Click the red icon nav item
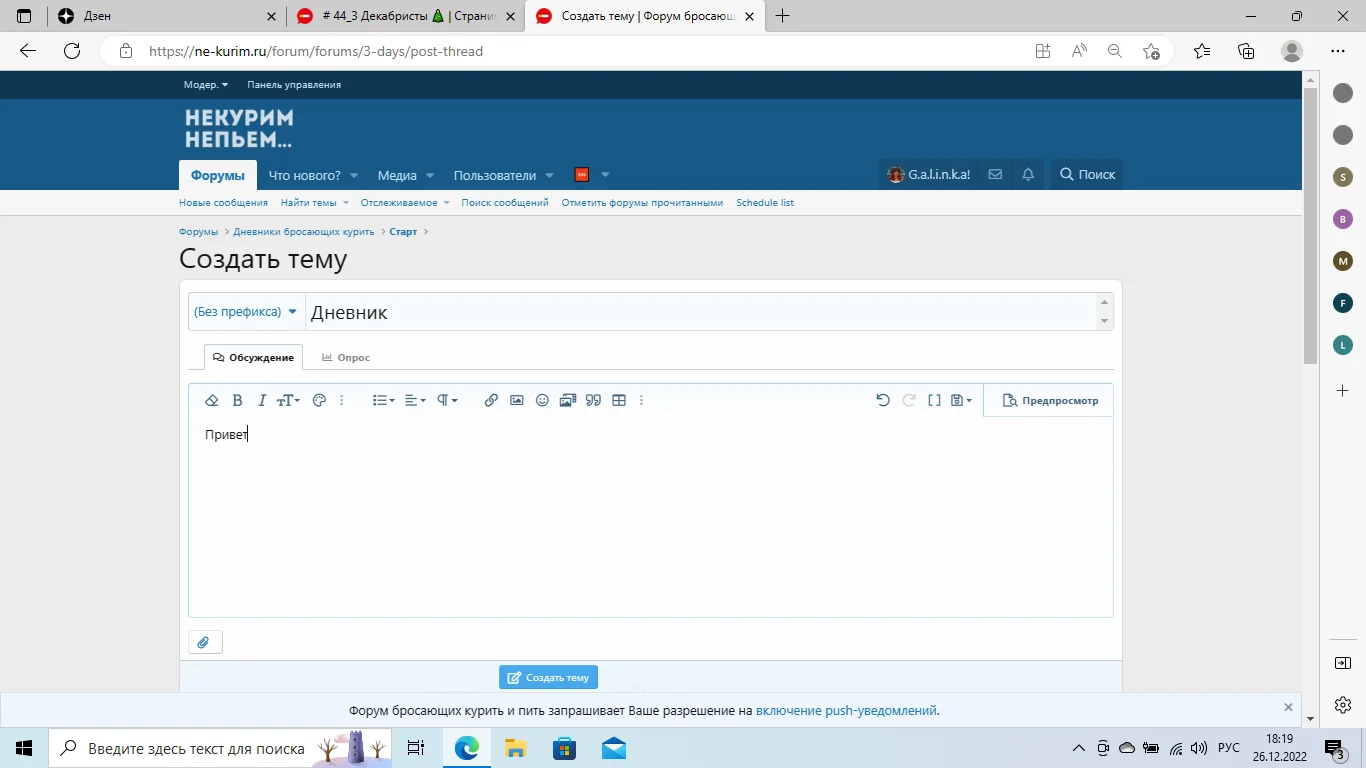Screen dimensions: 1366x768 (x=582, y=175)
